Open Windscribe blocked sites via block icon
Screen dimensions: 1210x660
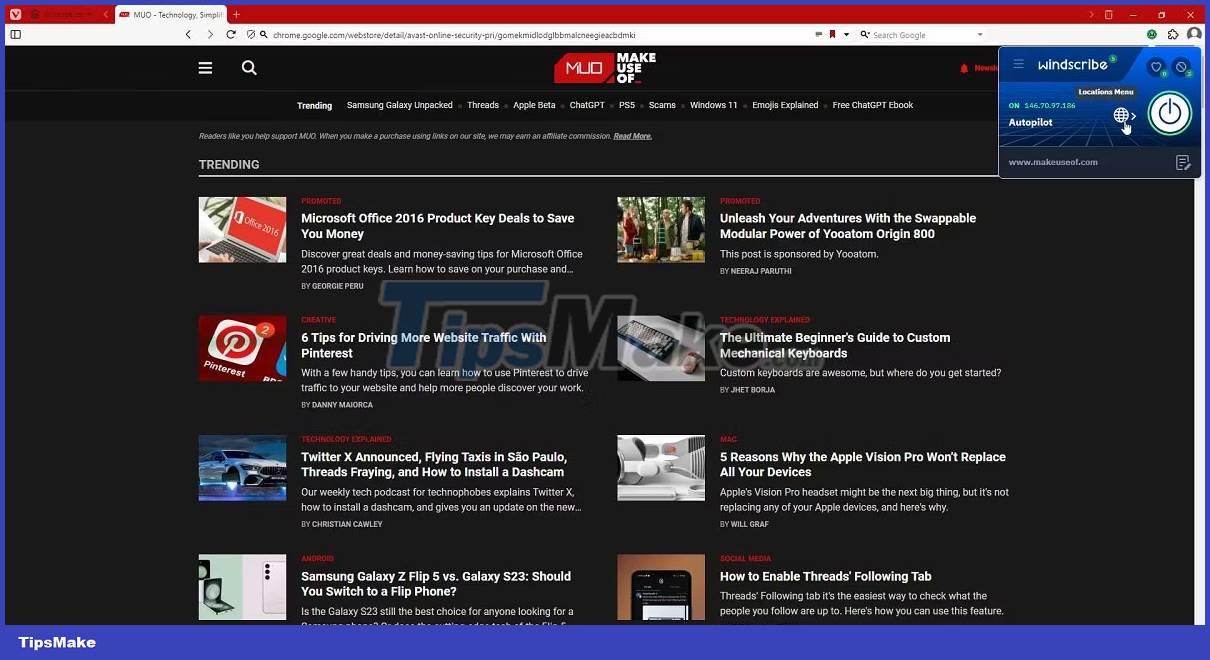tap(1182, 66)
